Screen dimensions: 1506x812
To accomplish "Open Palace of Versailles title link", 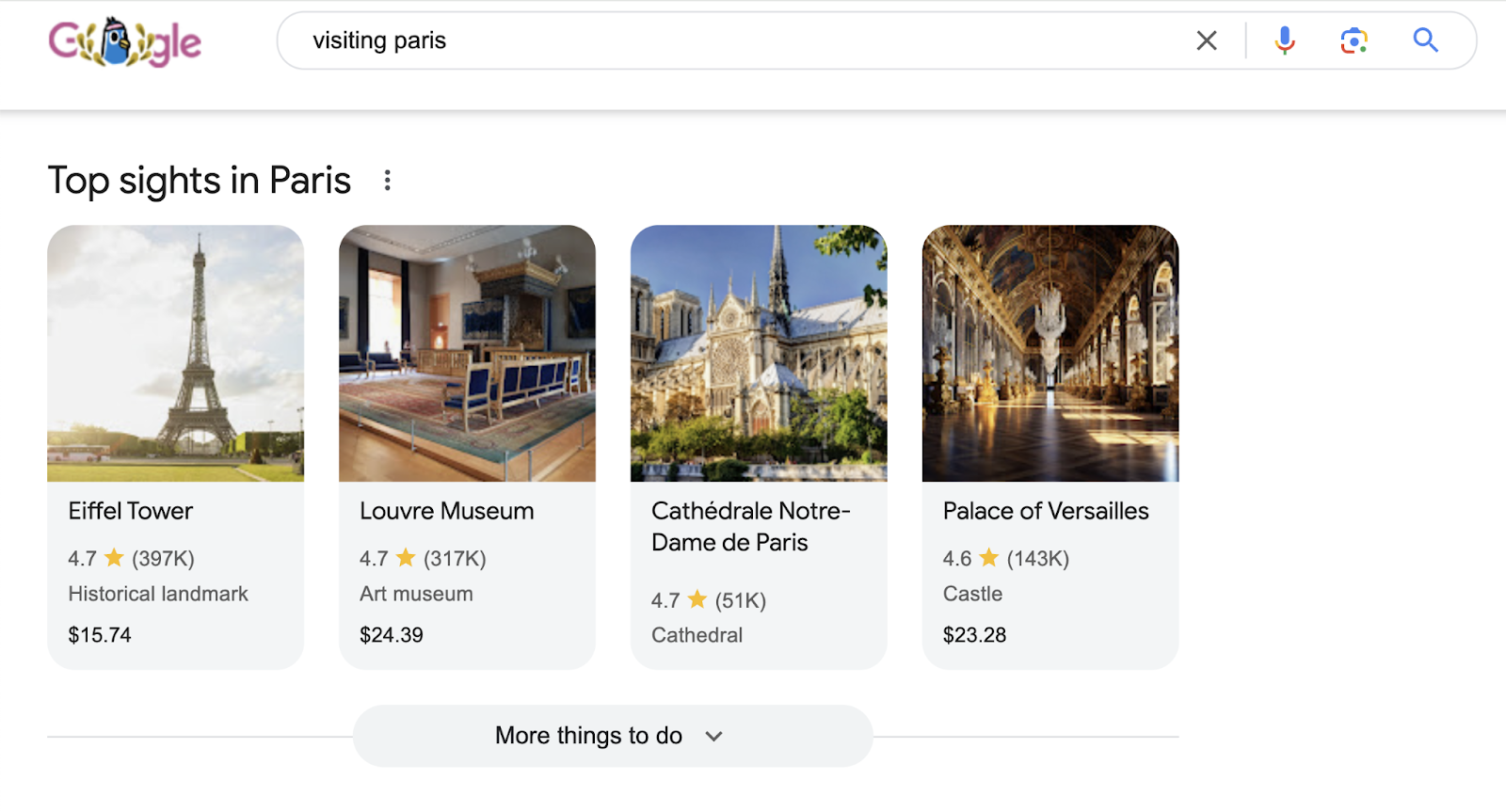I will tap(1046, 511).
